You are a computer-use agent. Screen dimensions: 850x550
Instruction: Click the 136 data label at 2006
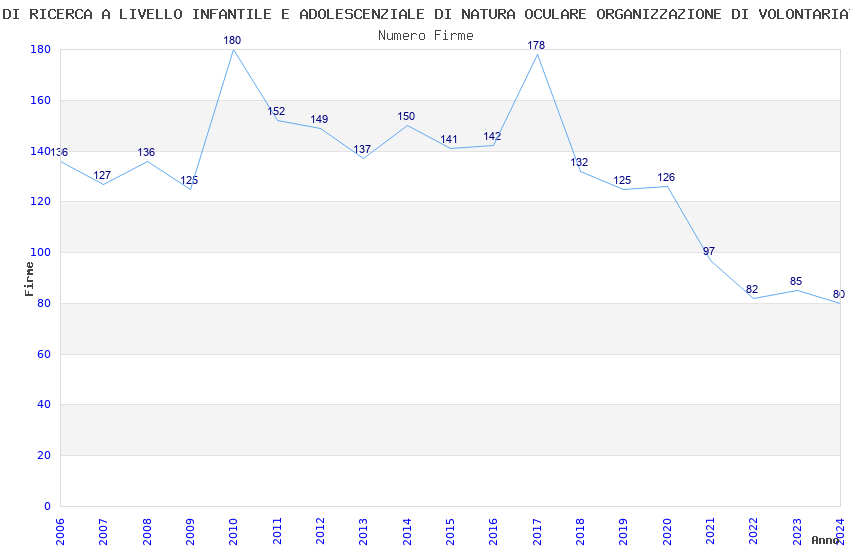[x=59, y=152]
